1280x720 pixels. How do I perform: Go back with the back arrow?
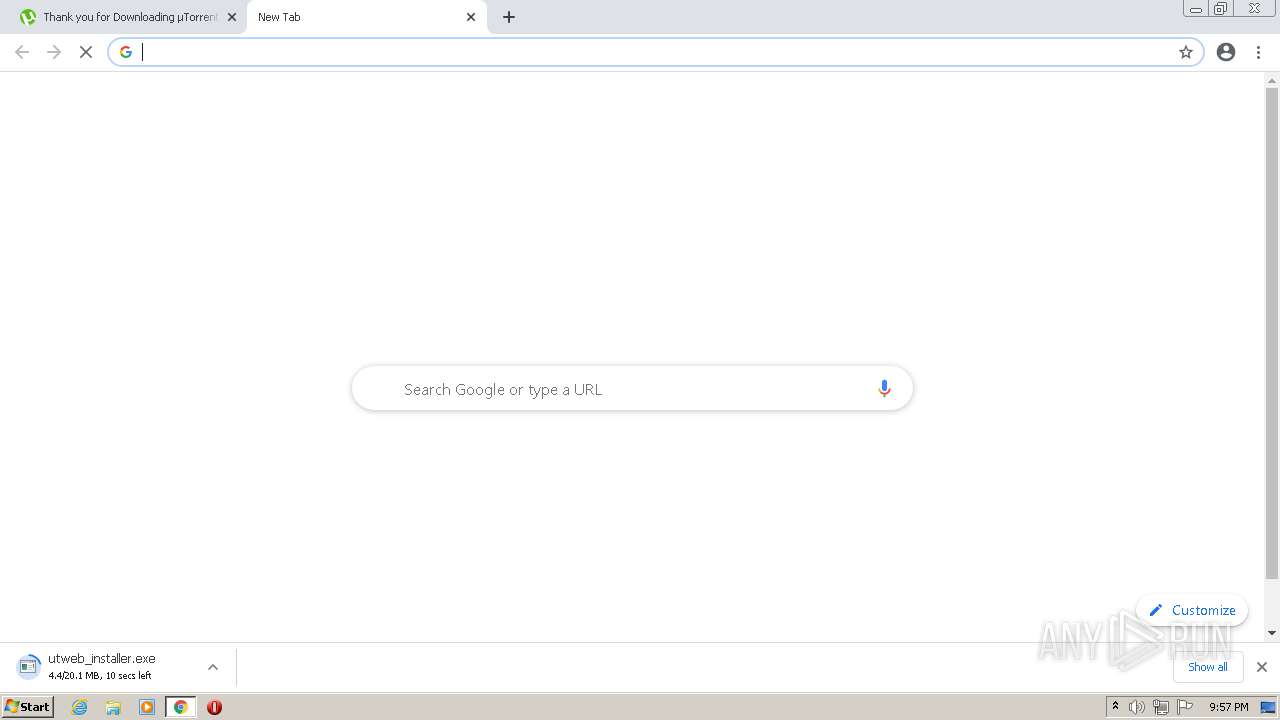22,52
